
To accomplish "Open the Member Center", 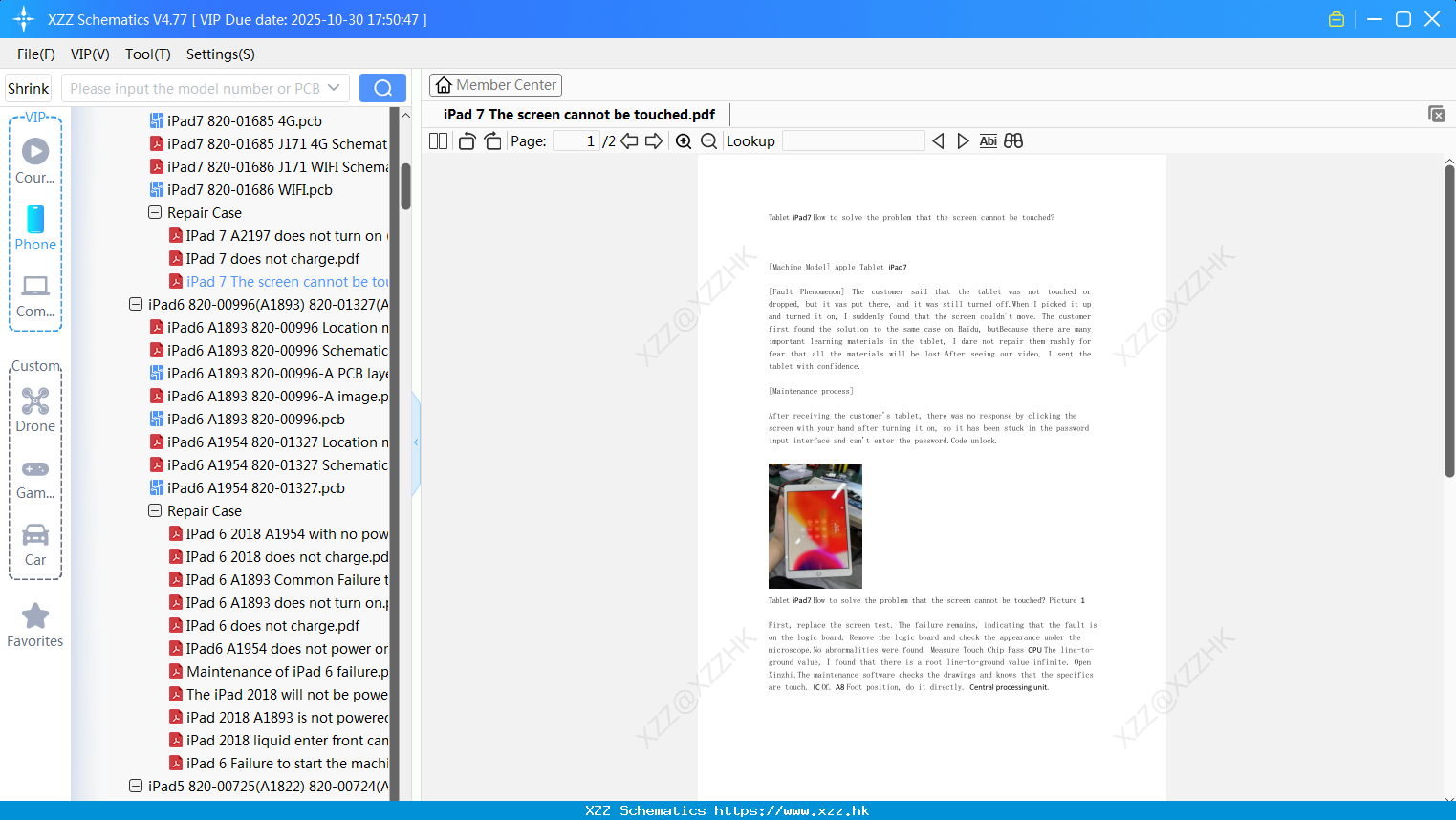I will coord(495,85).
